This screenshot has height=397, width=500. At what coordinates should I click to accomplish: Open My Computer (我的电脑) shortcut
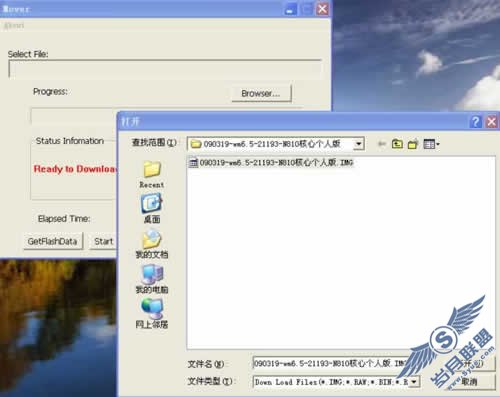click(x=152, y=279)
